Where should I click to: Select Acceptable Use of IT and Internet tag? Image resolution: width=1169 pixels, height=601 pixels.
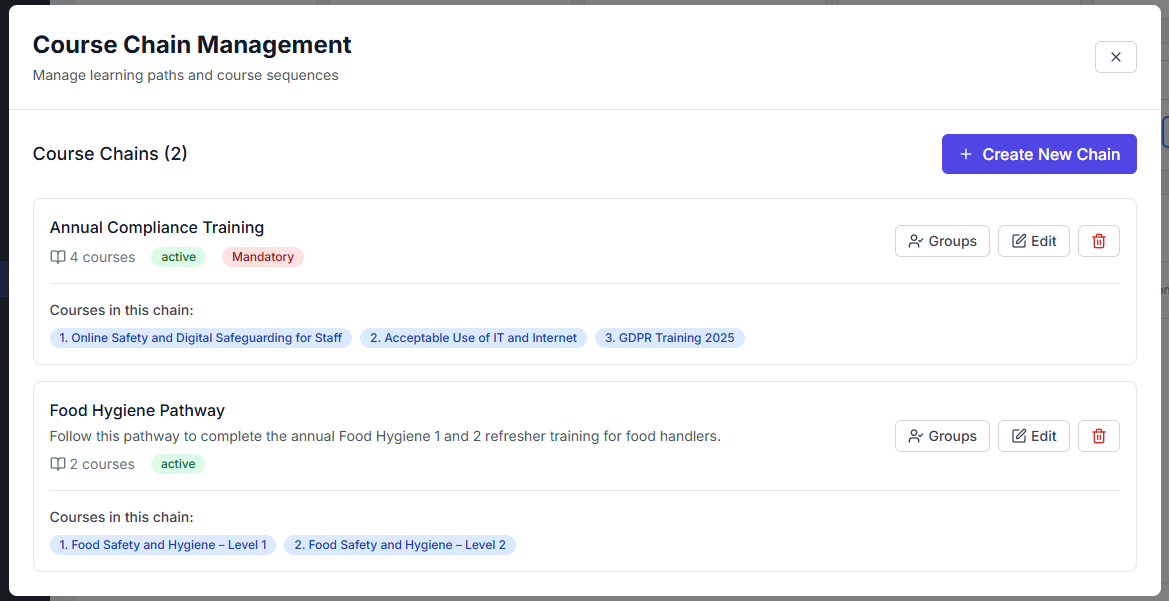pos(473,338)
